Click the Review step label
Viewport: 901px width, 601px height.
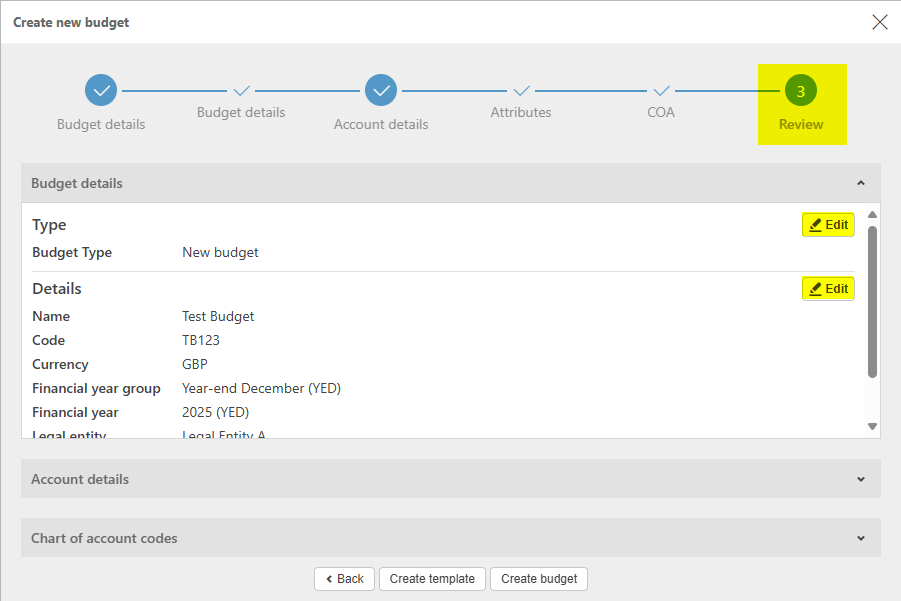pyautogui.click(x=801, y=125)
